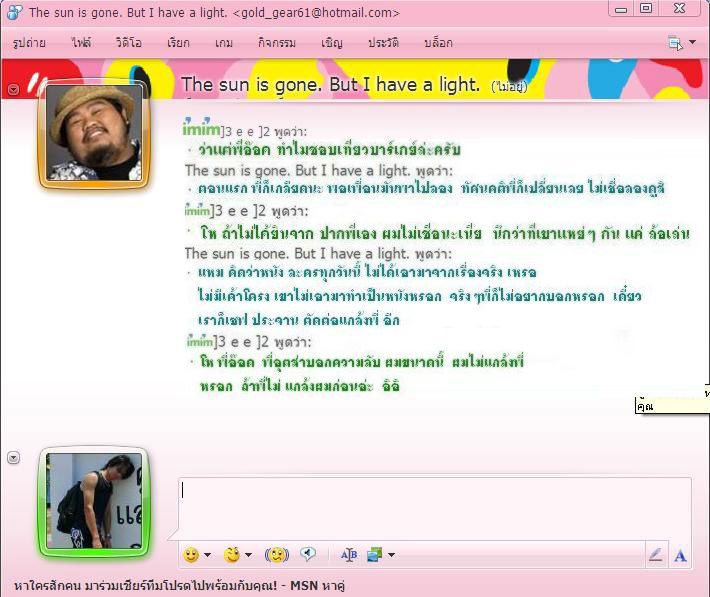Open the วิดีโอ menu

126,43
